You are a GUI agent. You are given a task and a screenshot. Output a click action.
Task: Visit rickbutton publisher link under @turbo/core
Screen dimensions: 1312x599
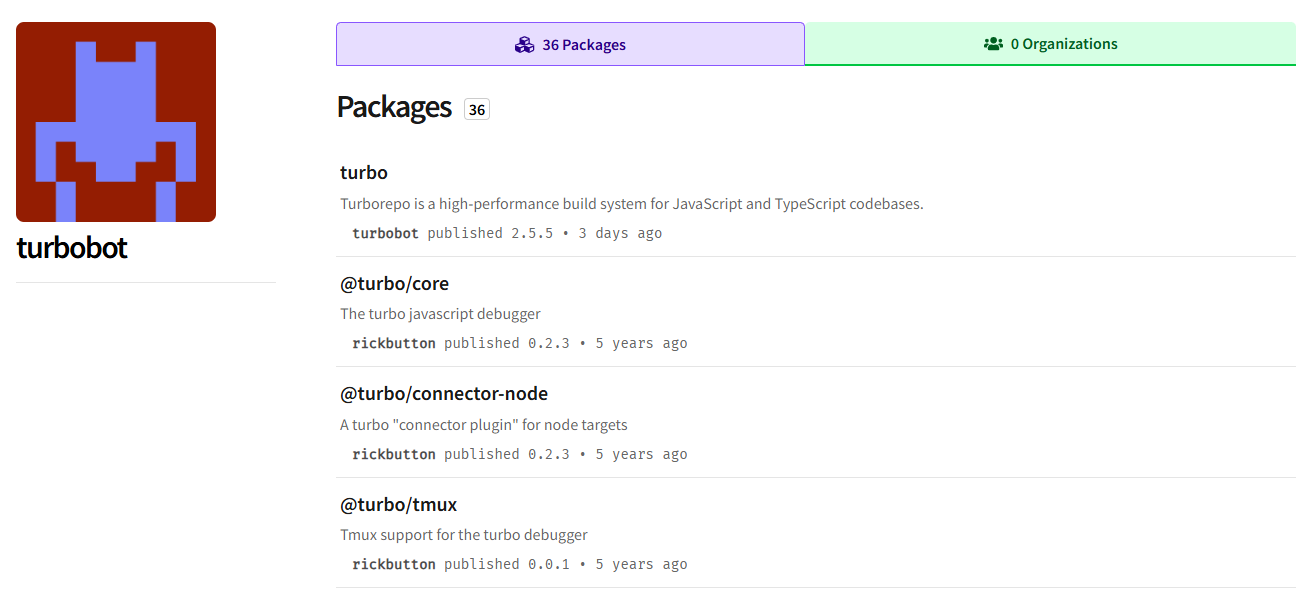394,343
